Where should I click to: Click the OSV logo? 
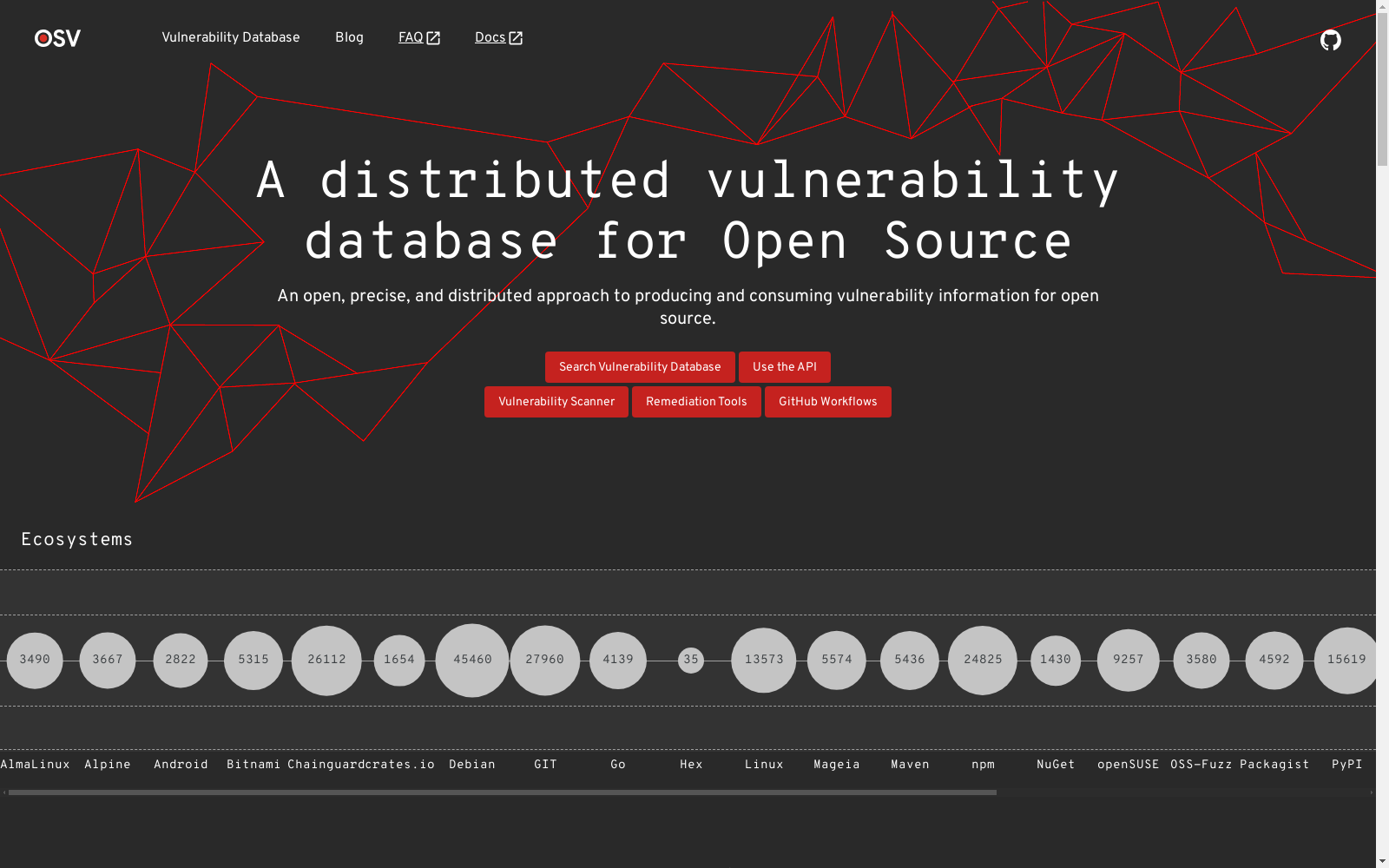point(57,38)
